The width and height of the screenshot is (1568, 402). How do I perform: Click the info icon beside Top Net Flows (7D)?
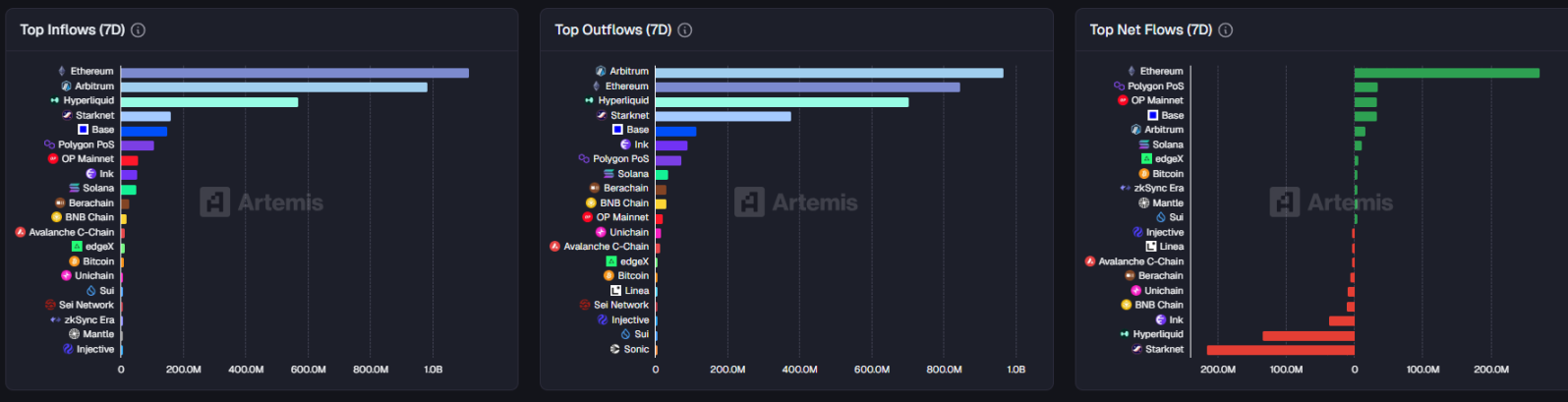tap(1226, 30)
